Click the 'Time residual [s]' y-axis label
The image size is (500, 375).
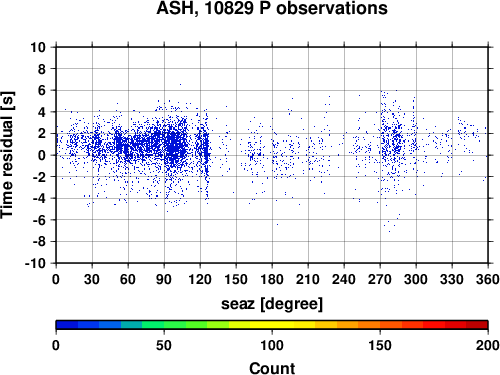pos(7,155)
